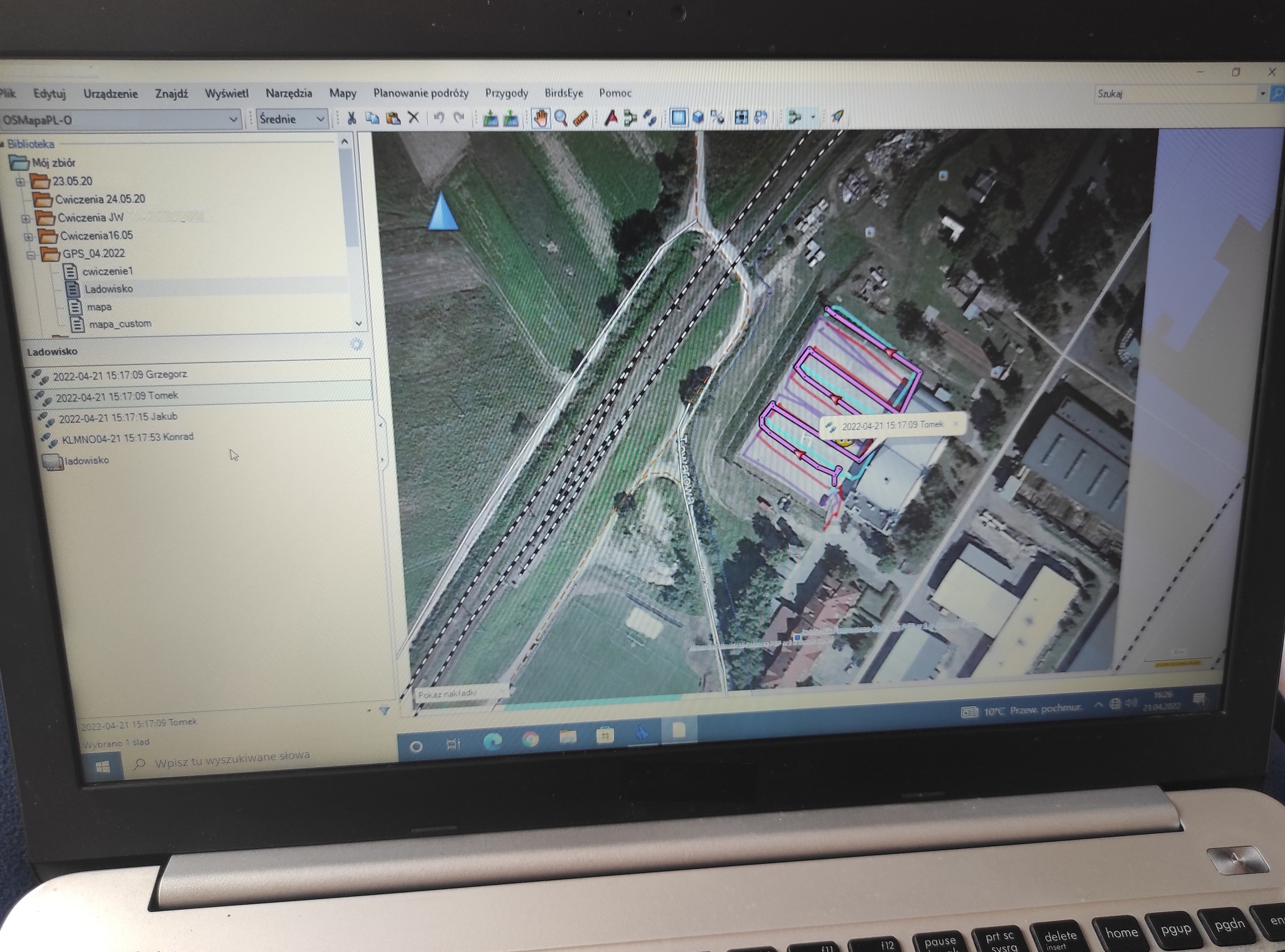Select the Hand pan tool

click(540, 119)
